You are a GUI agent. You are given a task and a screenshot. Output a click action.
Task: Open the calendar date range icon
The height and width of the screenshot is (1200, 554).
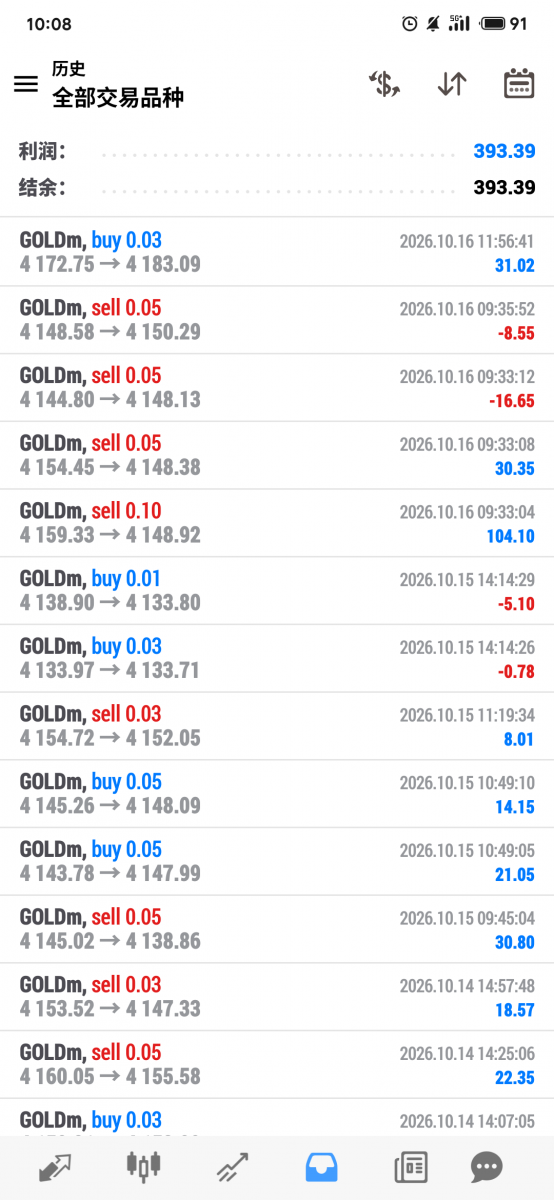pos(518,84)
